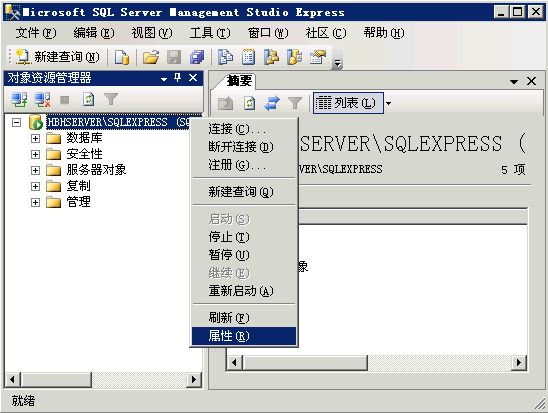The width and height of the screenshot is (548, 413).
Task: Click the registered servers icon in toolbar
Action: point(225,57)
